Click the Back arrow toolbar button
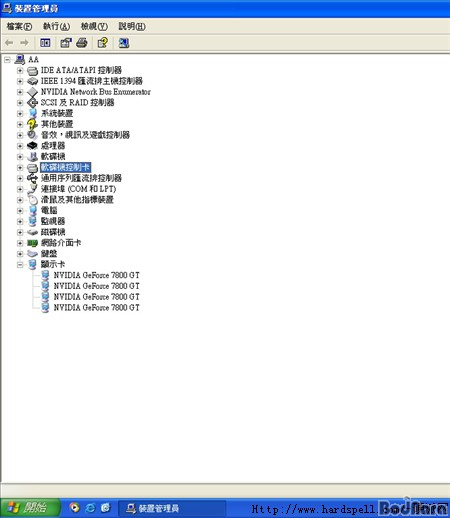This screenshot has width=450, height=518. pyautogui.click(x=9, y=43)
